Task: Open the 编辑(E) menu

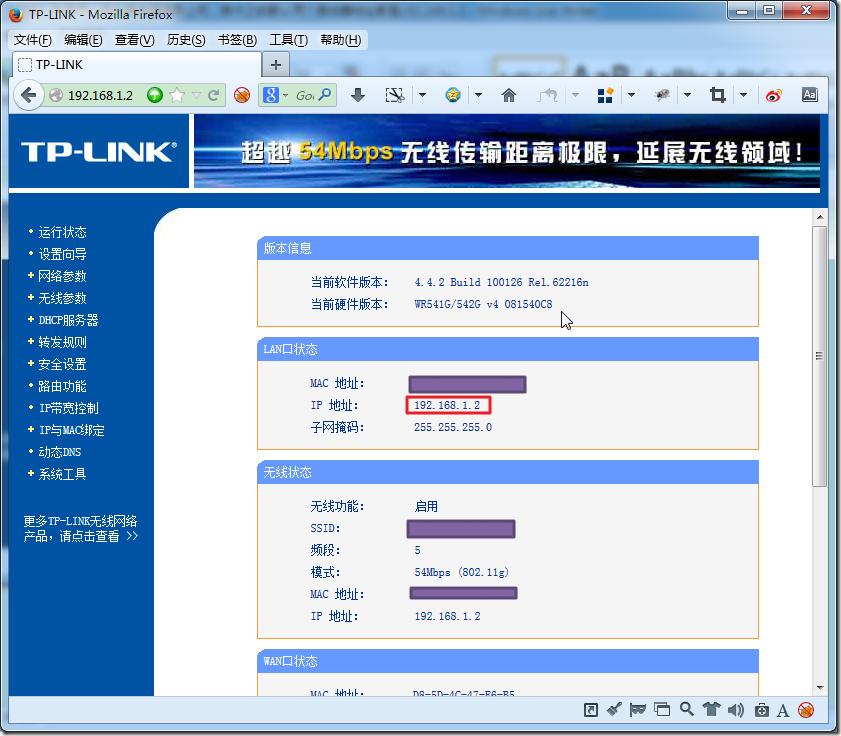Action: (83, 40)
